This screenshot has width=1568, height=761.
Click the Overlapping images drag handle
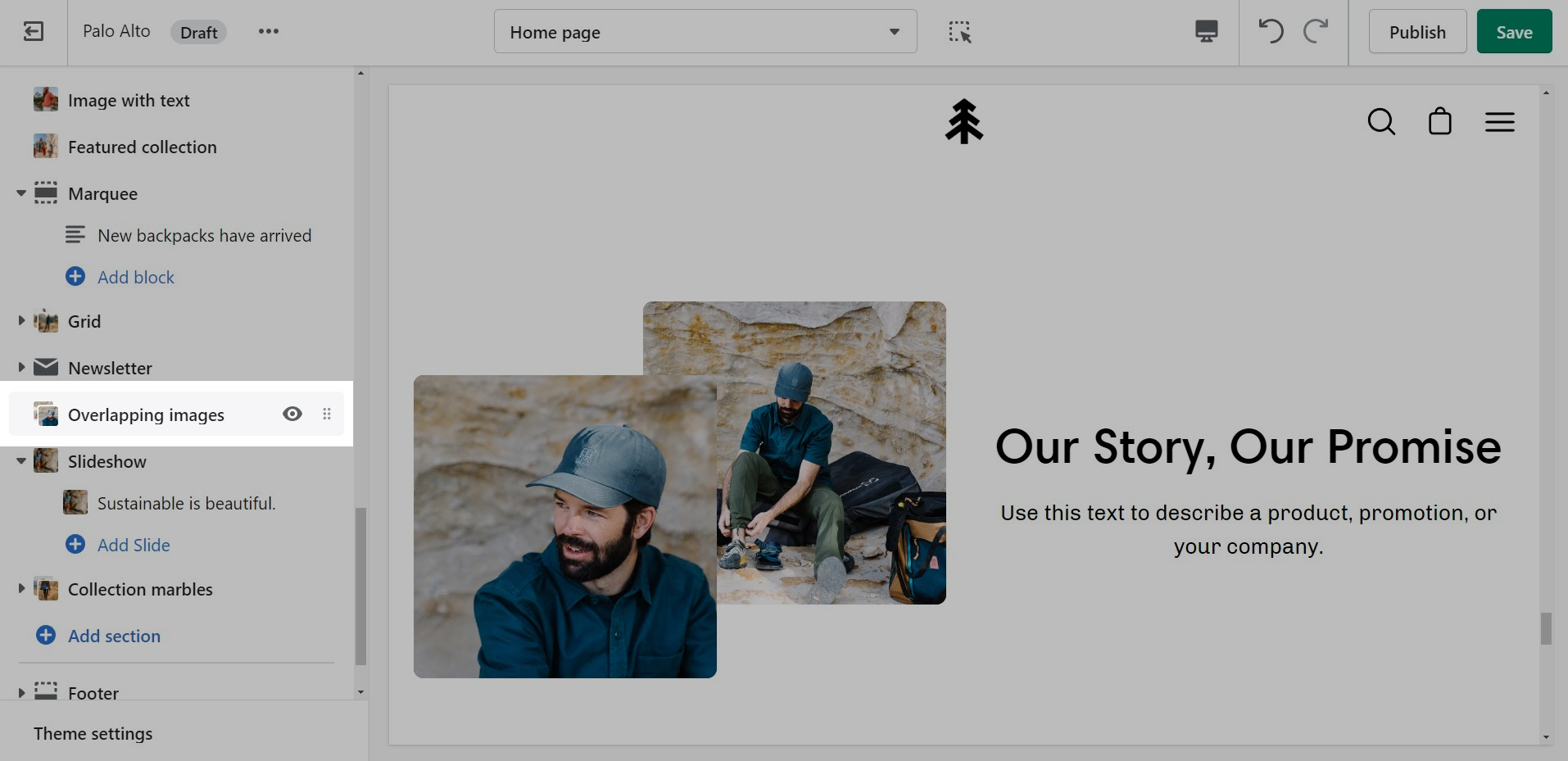pos(327,414)
